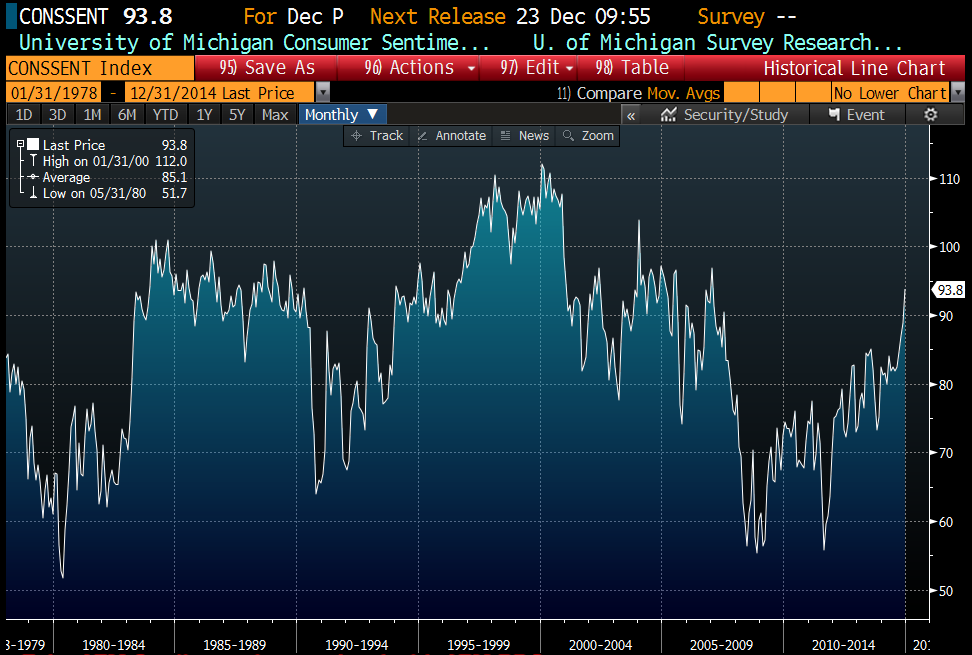Open Monthly periodicity dropdown

click(x=342, y=114)
